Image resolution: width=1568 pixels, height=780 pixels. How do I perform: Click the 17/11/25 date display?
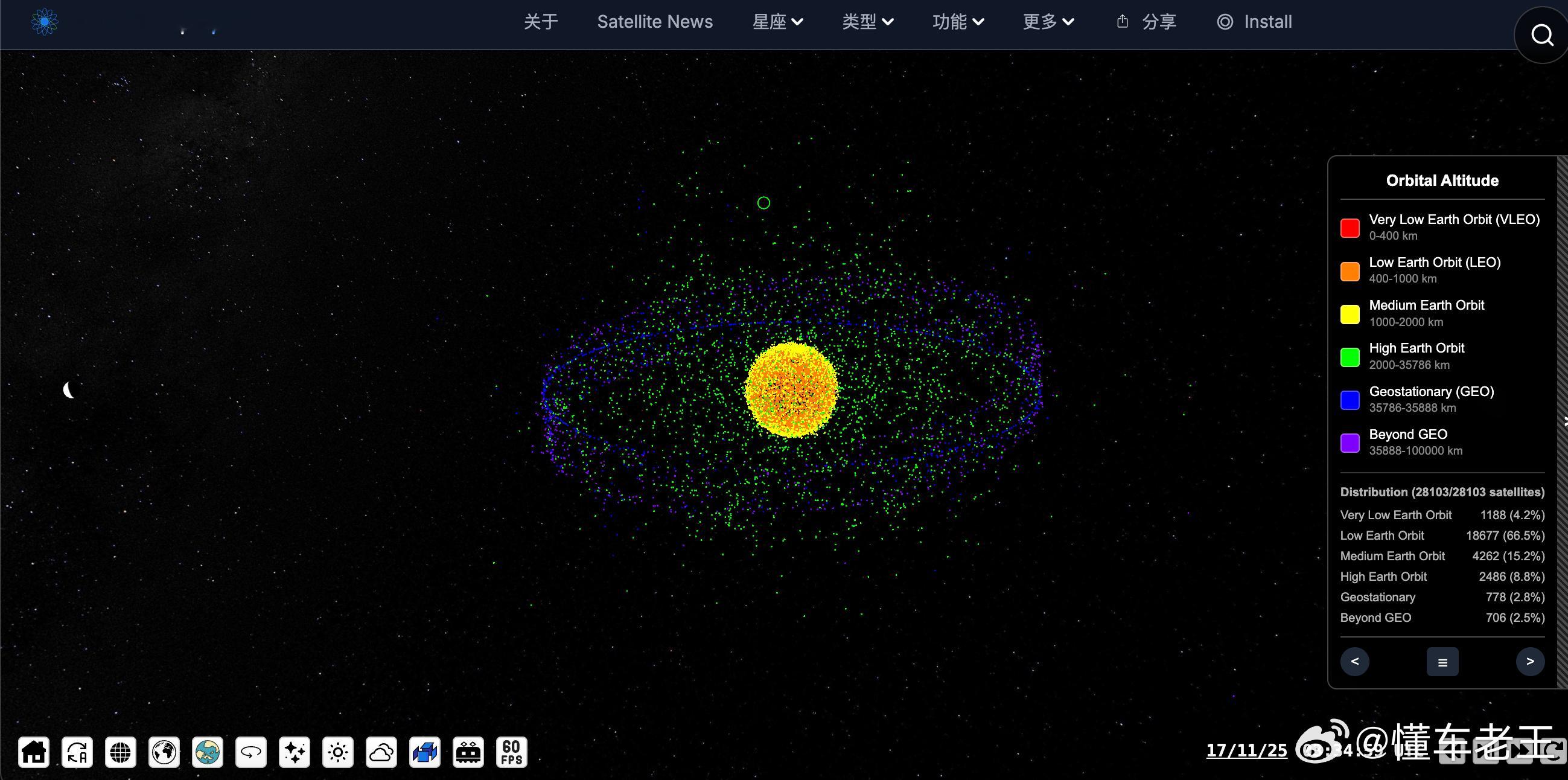click(1246, 750)
